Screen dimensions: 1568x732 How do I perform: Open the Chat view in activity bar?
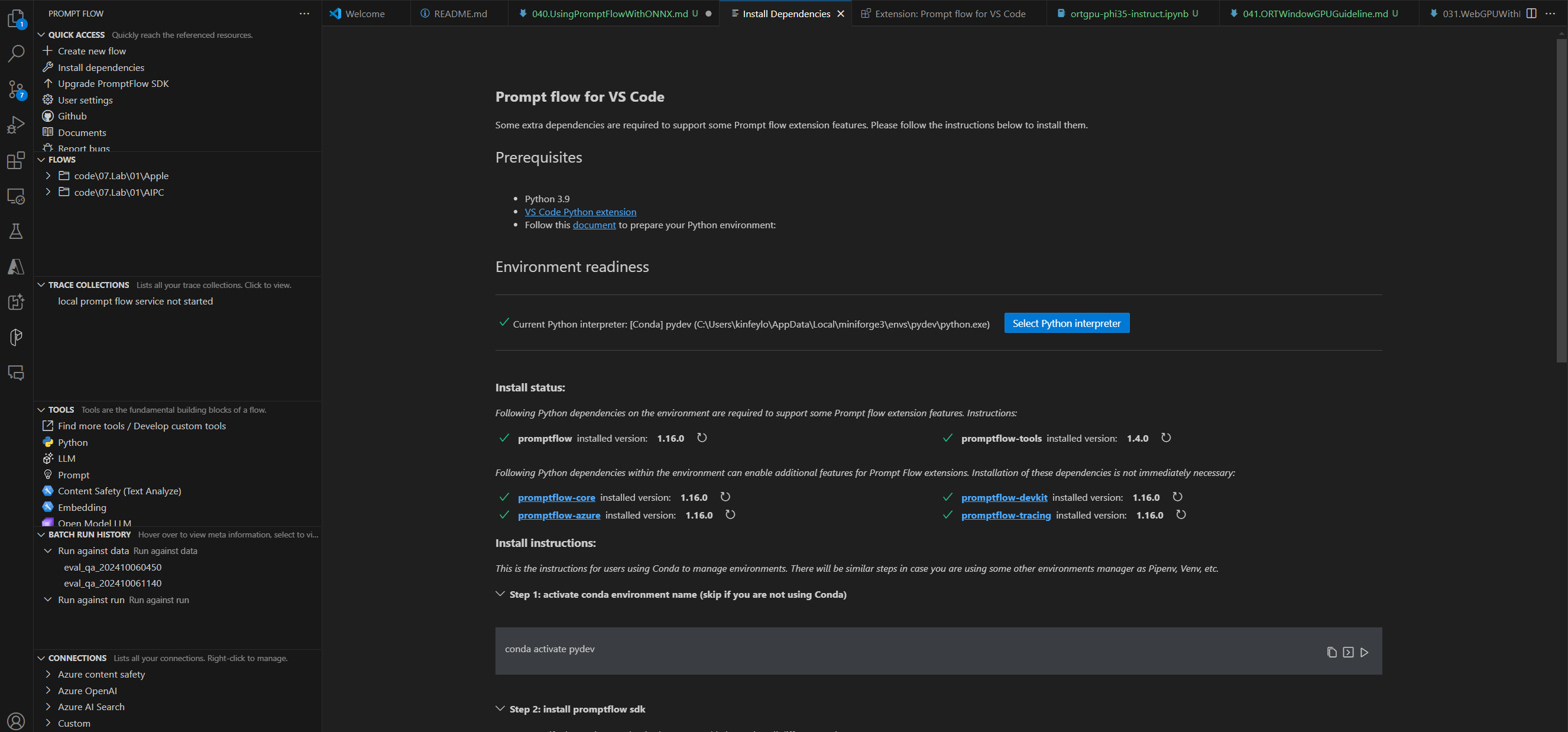tap(16, 373)
